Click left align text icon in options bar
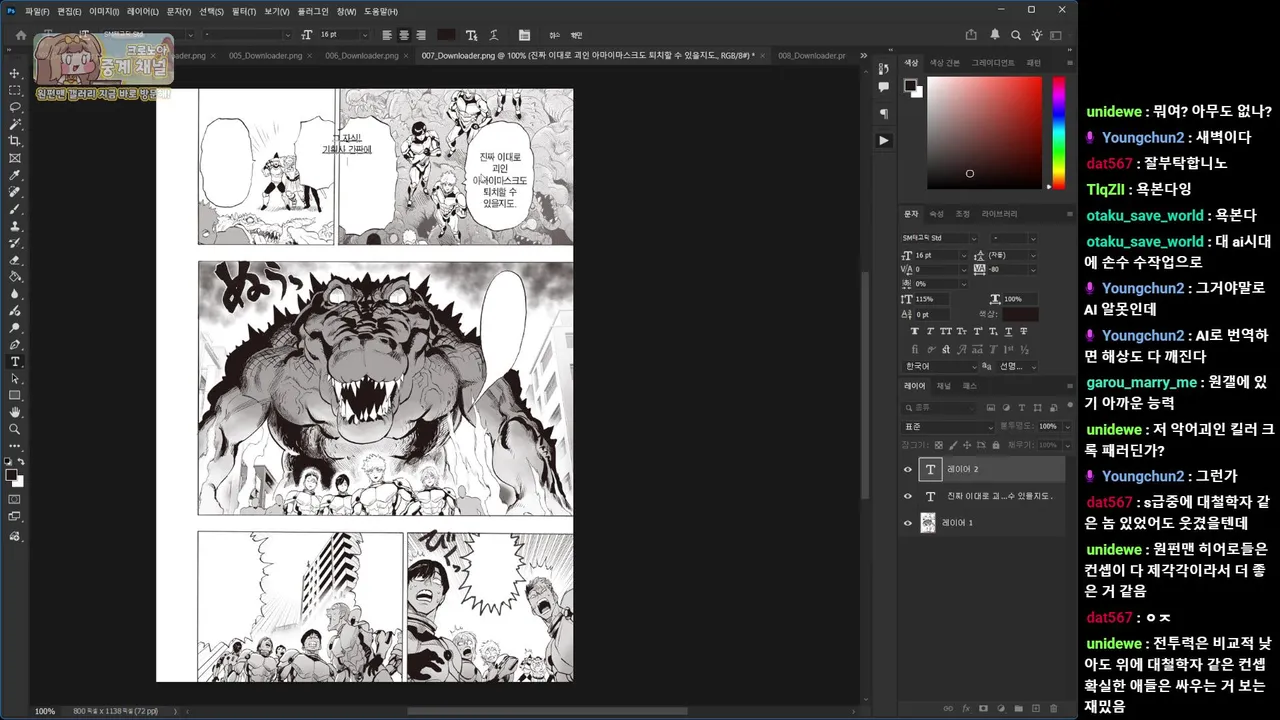This screenshot has width=1280, height=720. tap(387, 35)
